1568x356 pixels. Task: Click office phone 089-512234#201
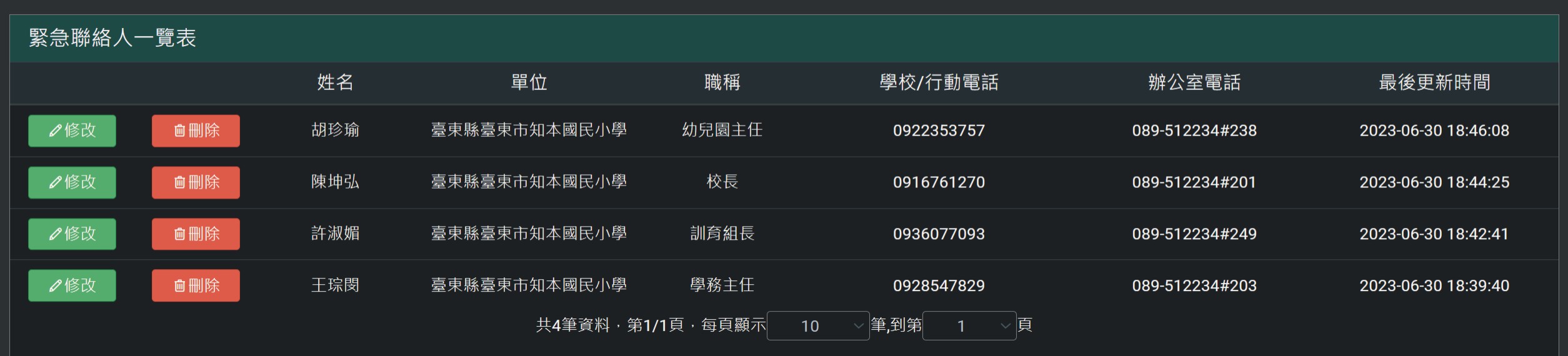pos(1194,182)
